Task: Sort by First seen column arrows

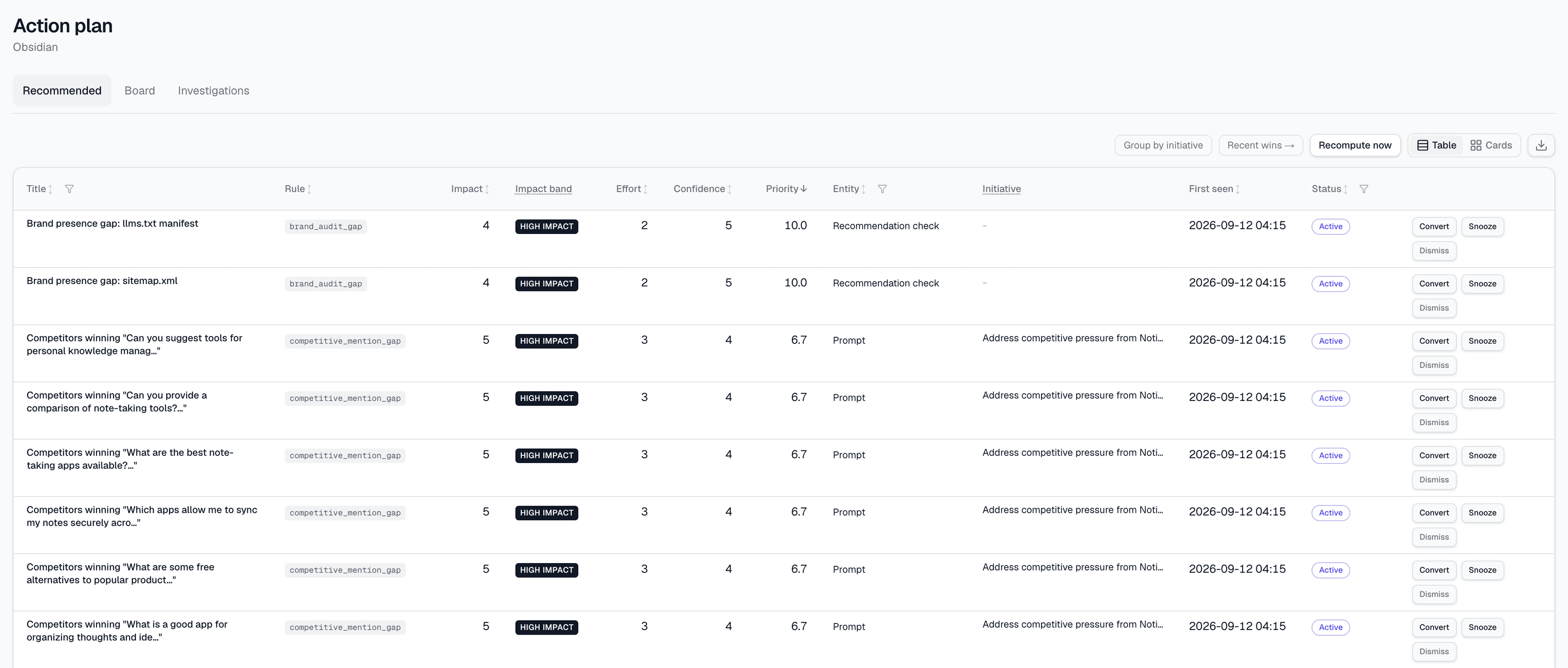Action: click(1238, 189)
